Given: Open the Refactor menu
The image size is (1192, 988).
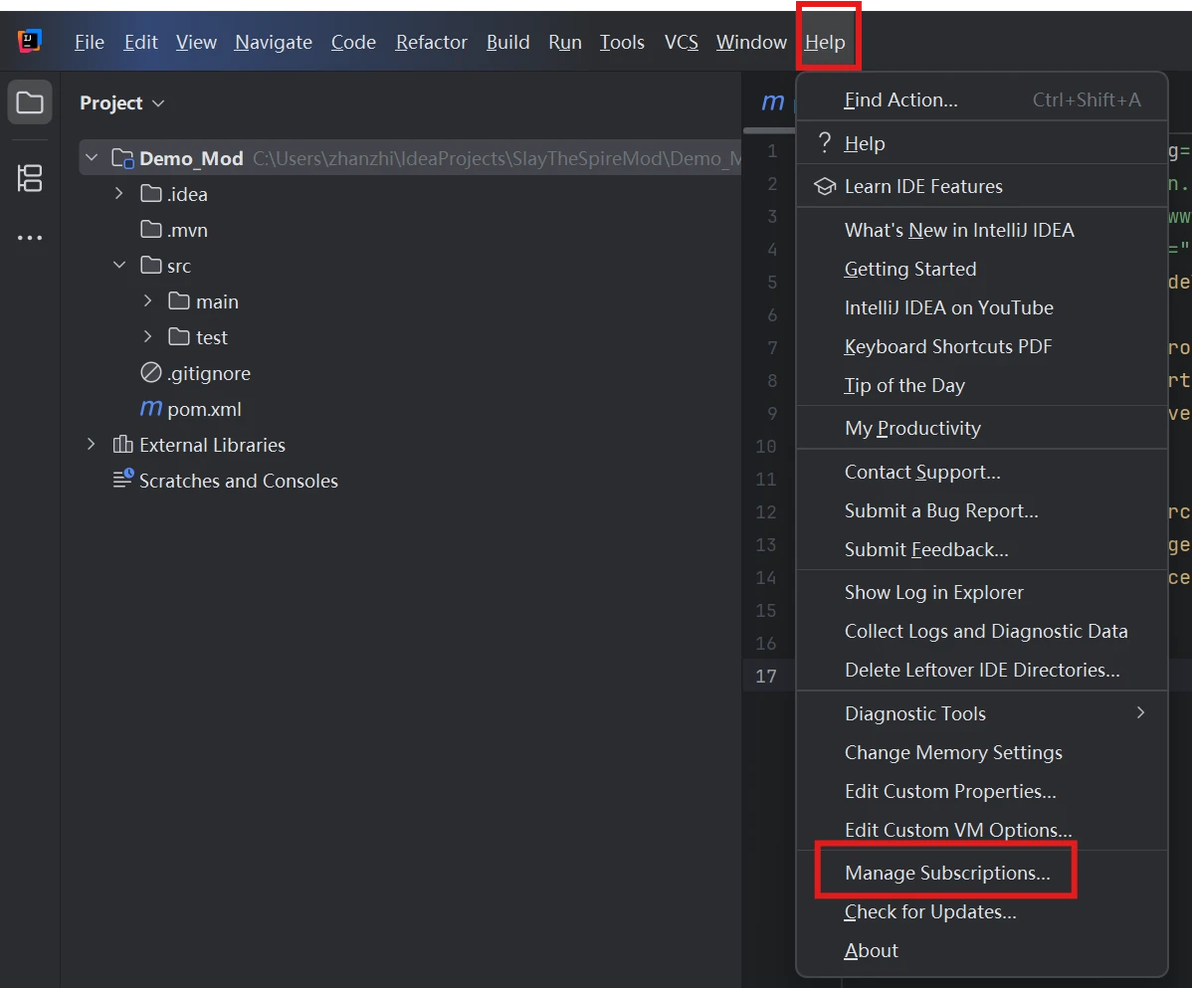Looking at the screenshot, I should pyautogui.click(x=431, y=42).
